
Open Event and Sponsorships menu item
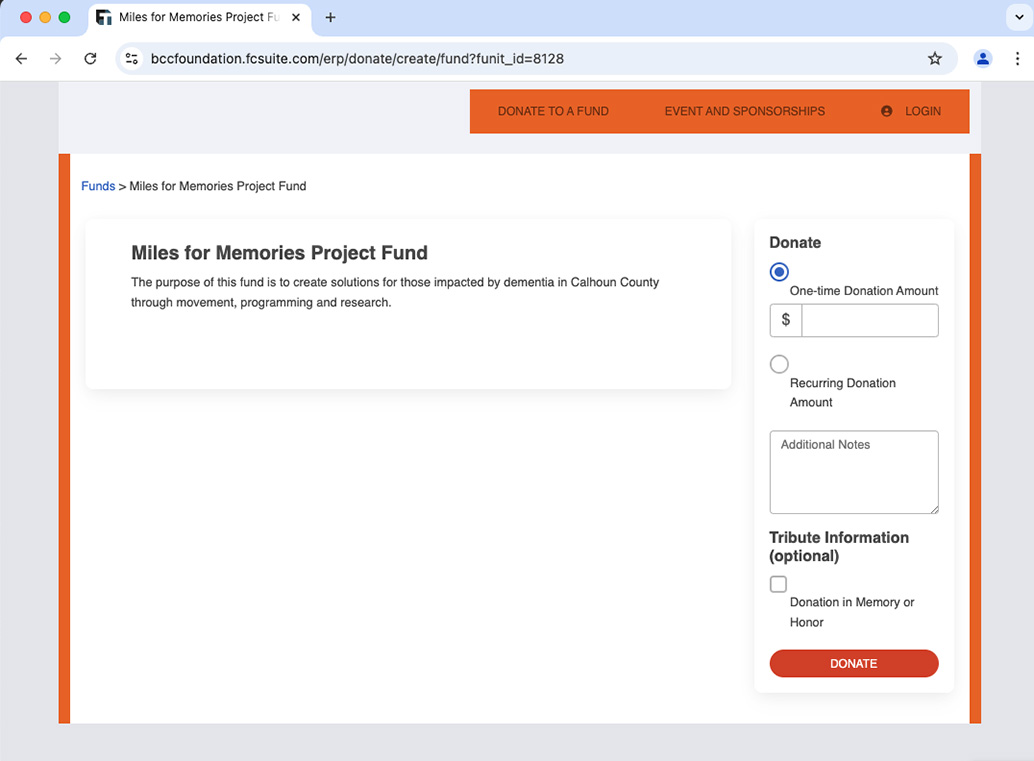[744, 111]
